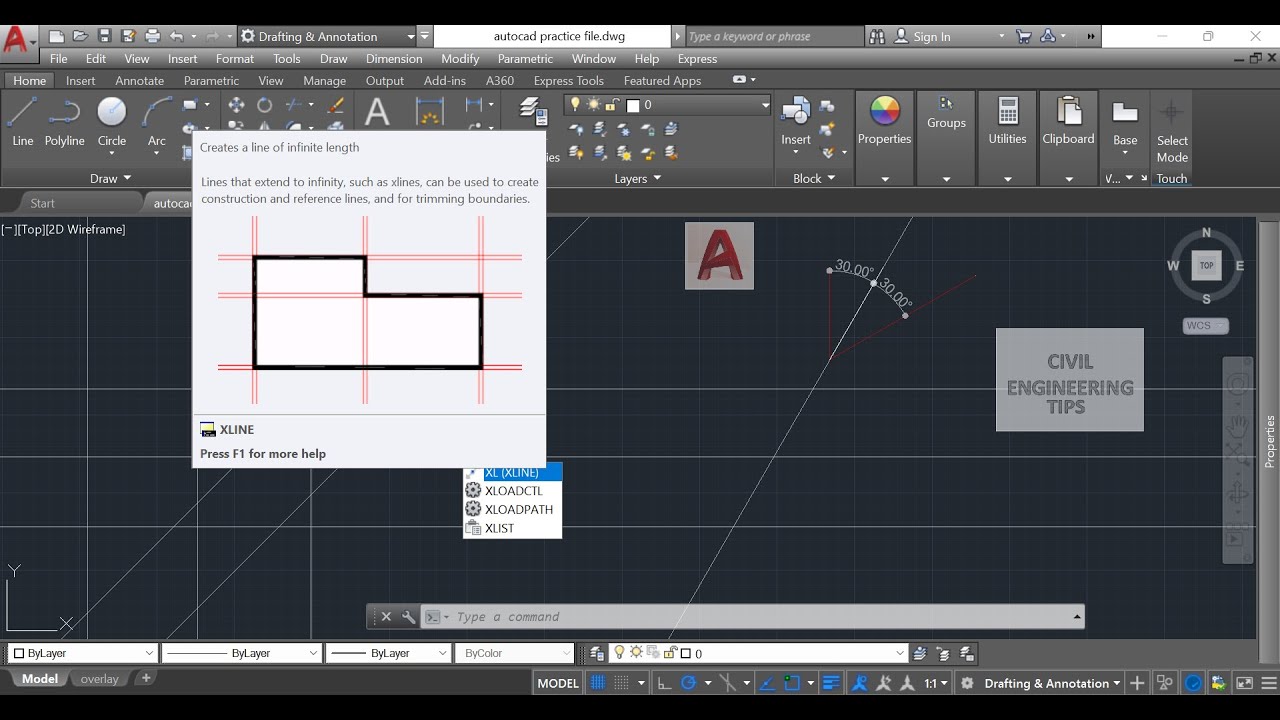Click the New file quick access icon
This screenshot has height=720, width=1280.
[57, 36]
